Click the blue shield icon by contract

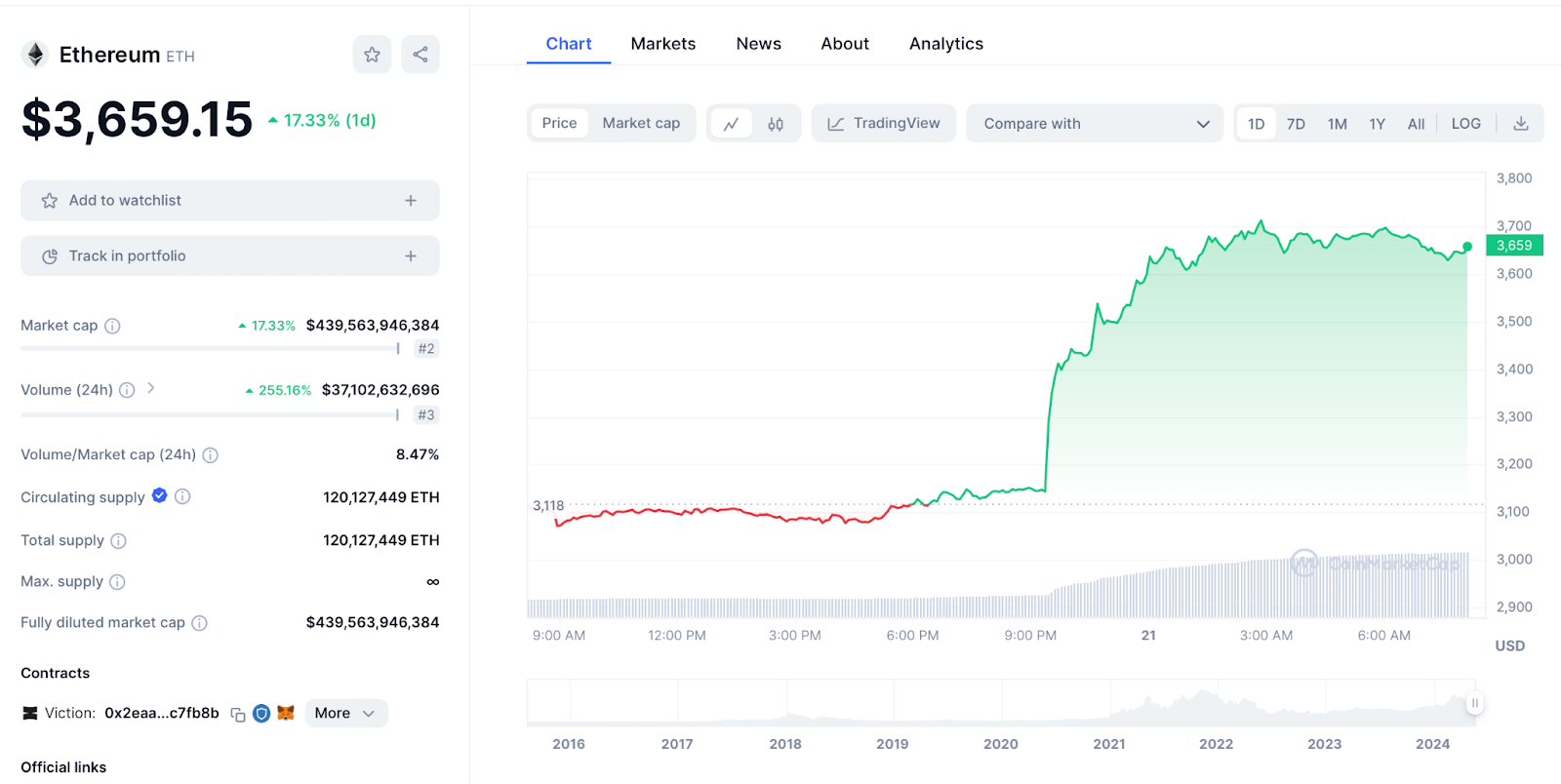261,714
